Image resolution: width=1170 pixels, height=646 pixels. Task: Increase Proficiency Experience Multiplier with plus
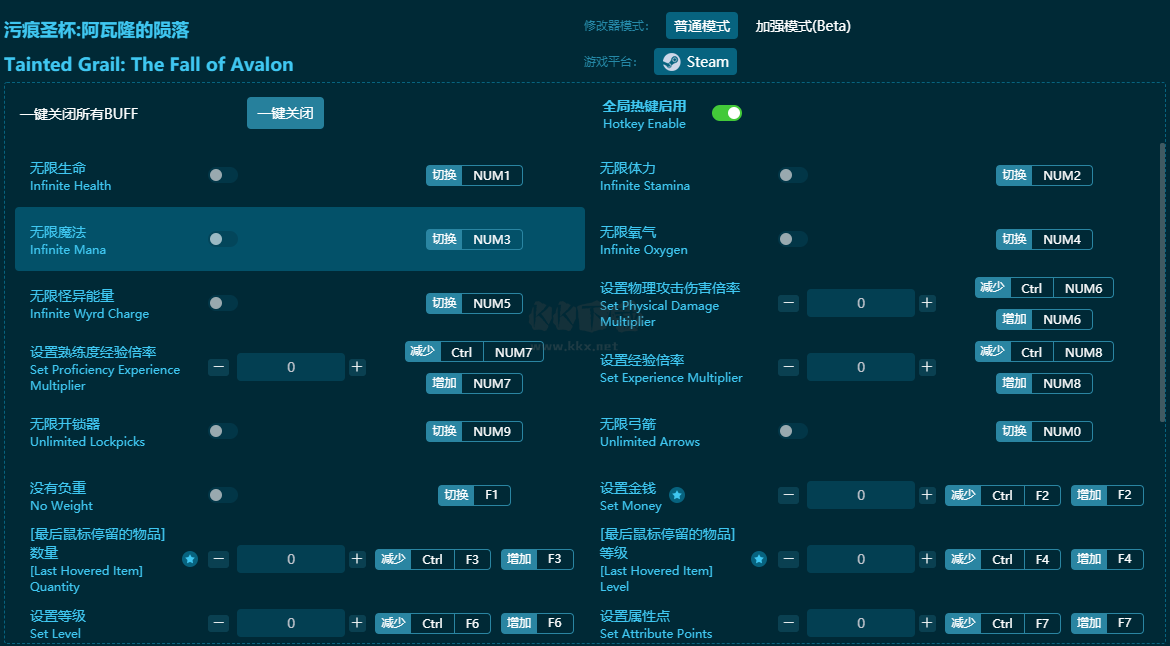(357, 367)
